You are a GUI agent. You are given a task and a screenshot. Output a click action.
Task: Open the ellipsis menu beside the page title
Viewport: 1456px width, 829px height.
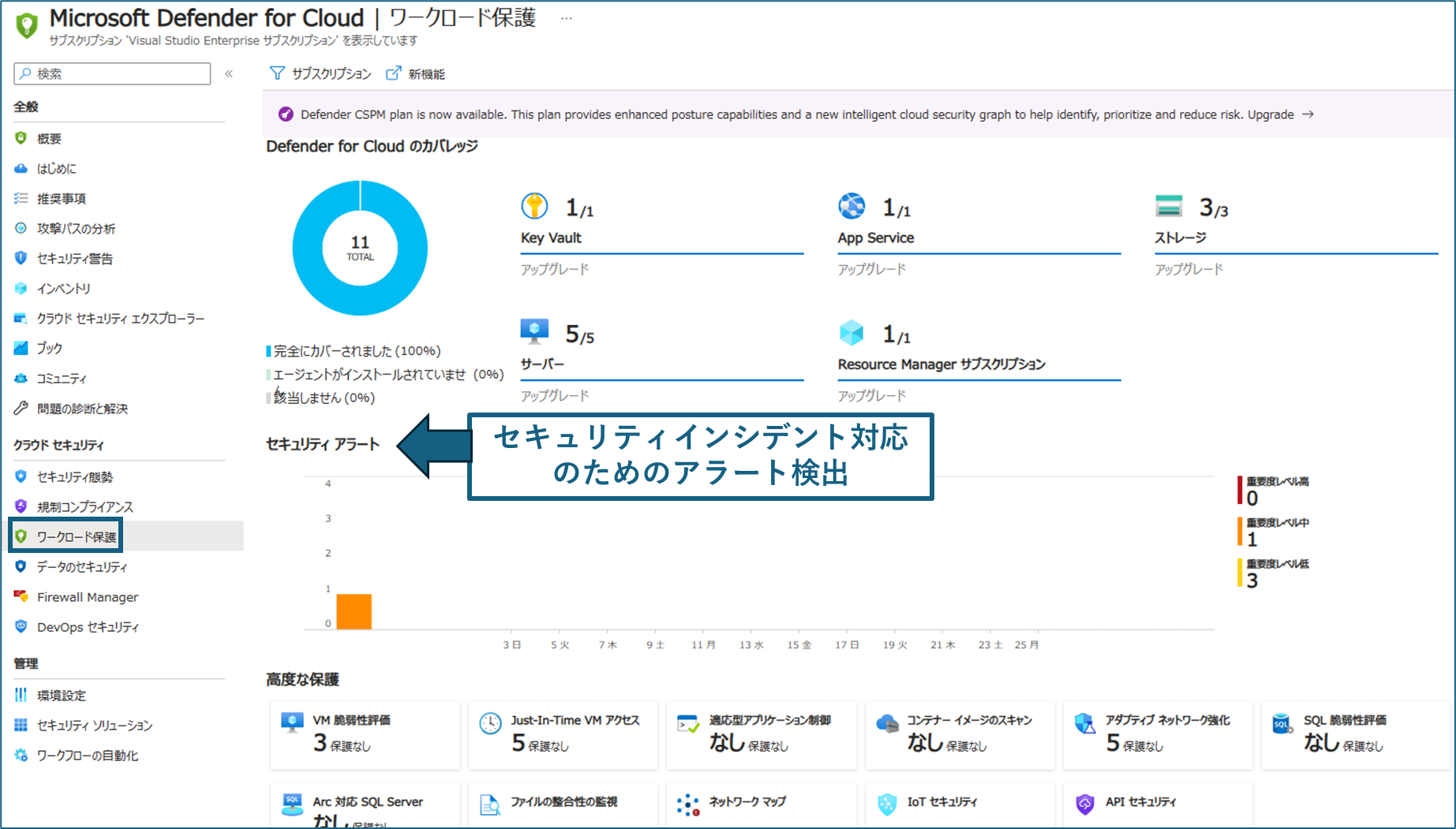click(566, 18)
